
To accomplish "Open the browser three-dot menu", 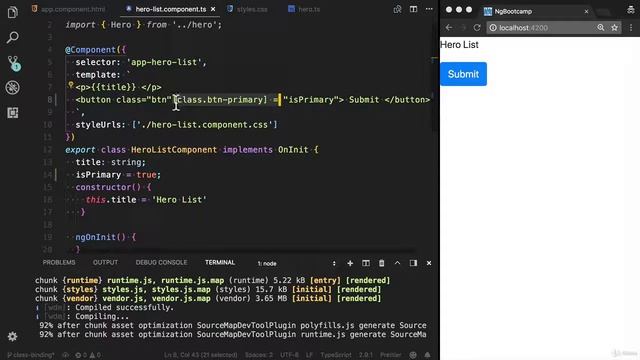I will click(x=631, y=28).
